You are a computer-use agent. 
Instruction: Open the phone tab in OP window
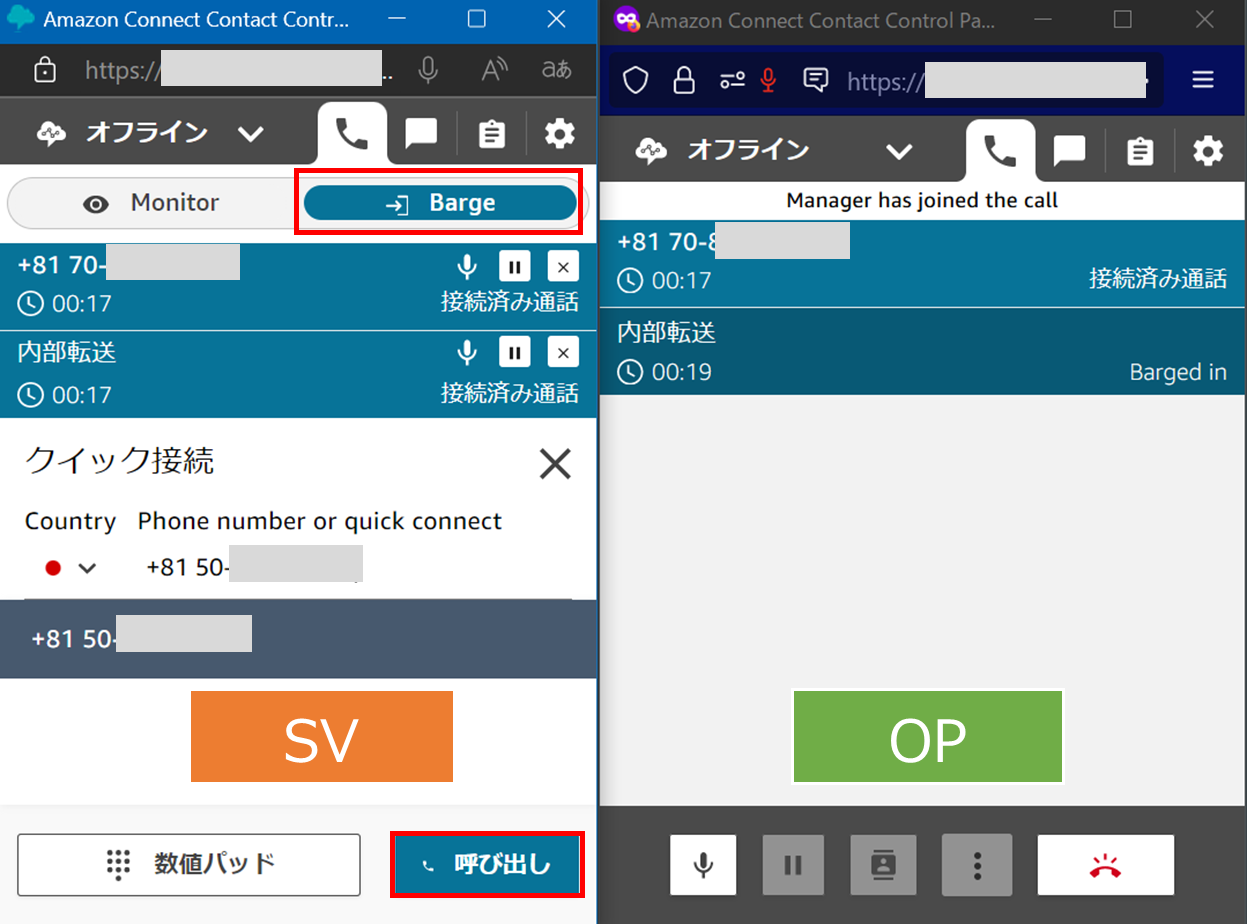[1000, 150]
